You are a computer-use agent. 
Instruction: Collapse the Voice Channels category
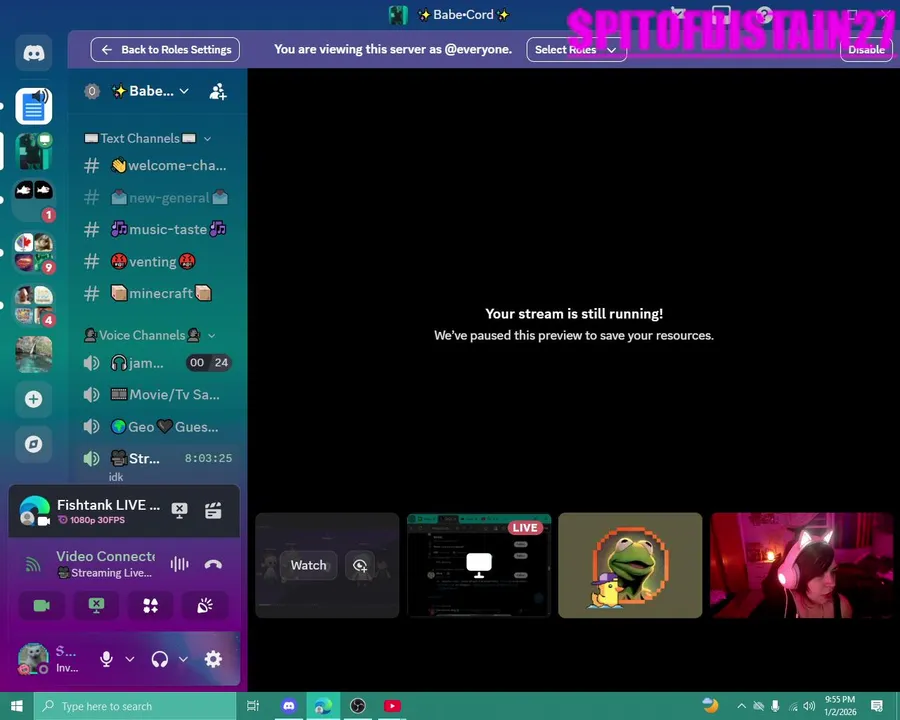[149, 335]
